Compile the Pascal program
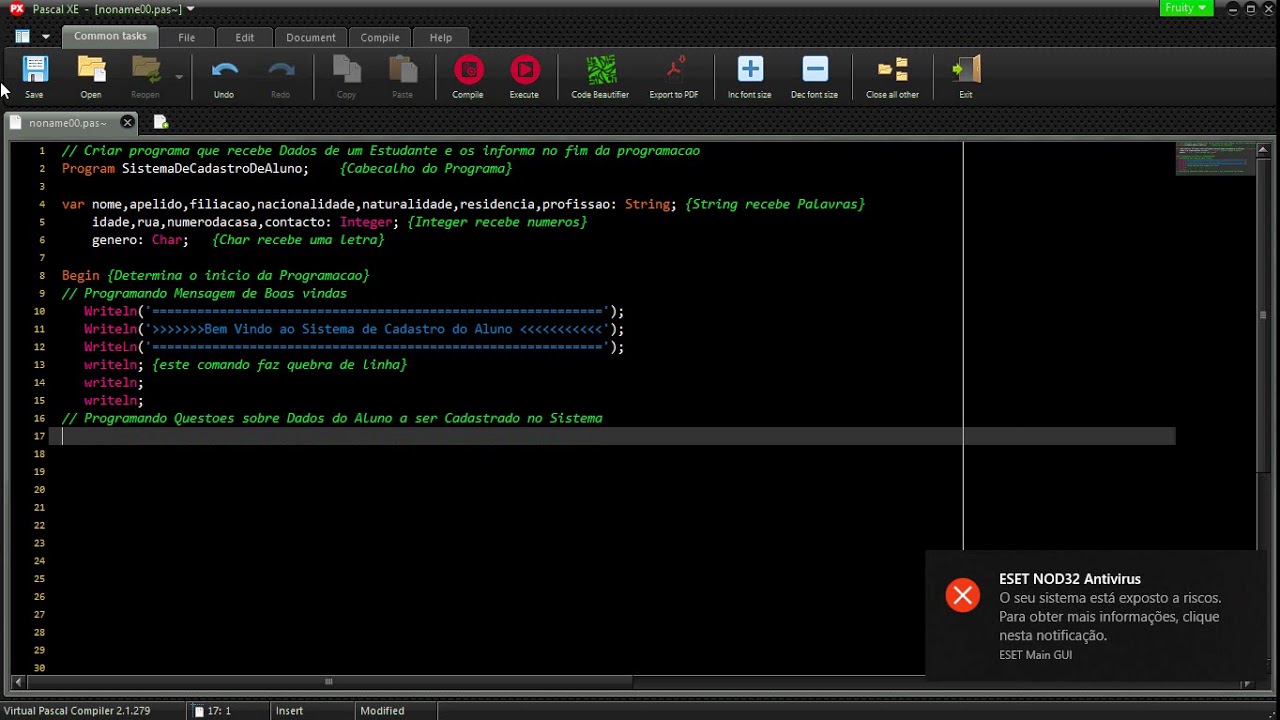1280x720 pixels. tap(468, 77)
